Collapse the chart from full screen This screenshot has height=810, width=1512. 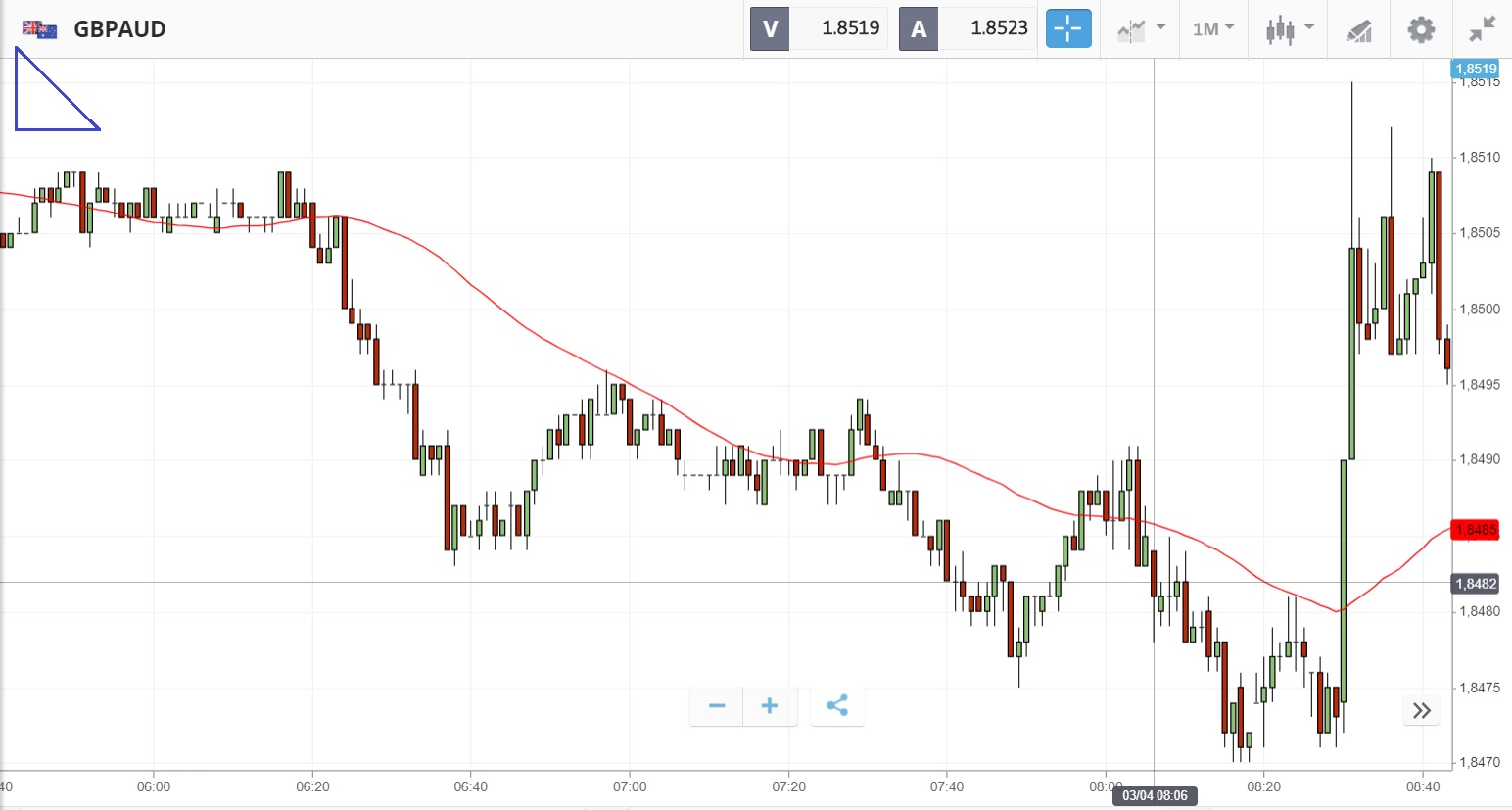pyautogui.click(x=1483, y=29)
